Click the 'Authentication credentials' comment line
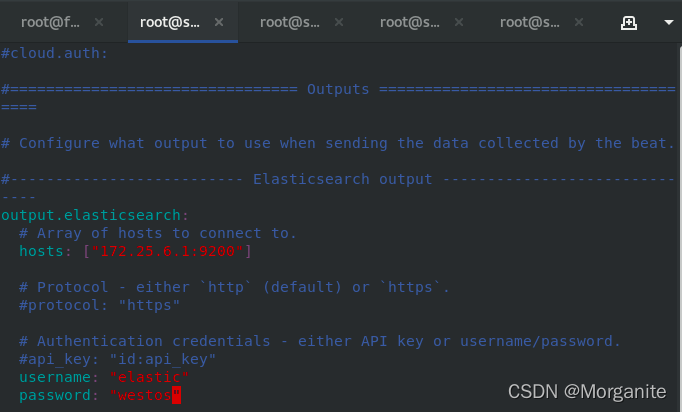 coord(320,341)
